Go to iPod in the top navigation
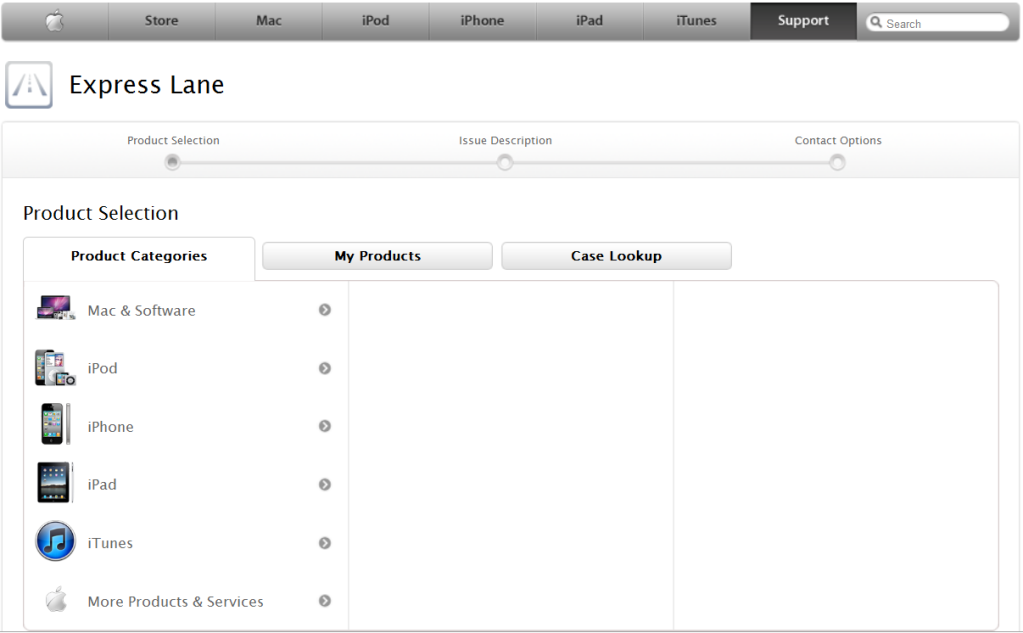The image size is (1023, 633). [376, 21]
